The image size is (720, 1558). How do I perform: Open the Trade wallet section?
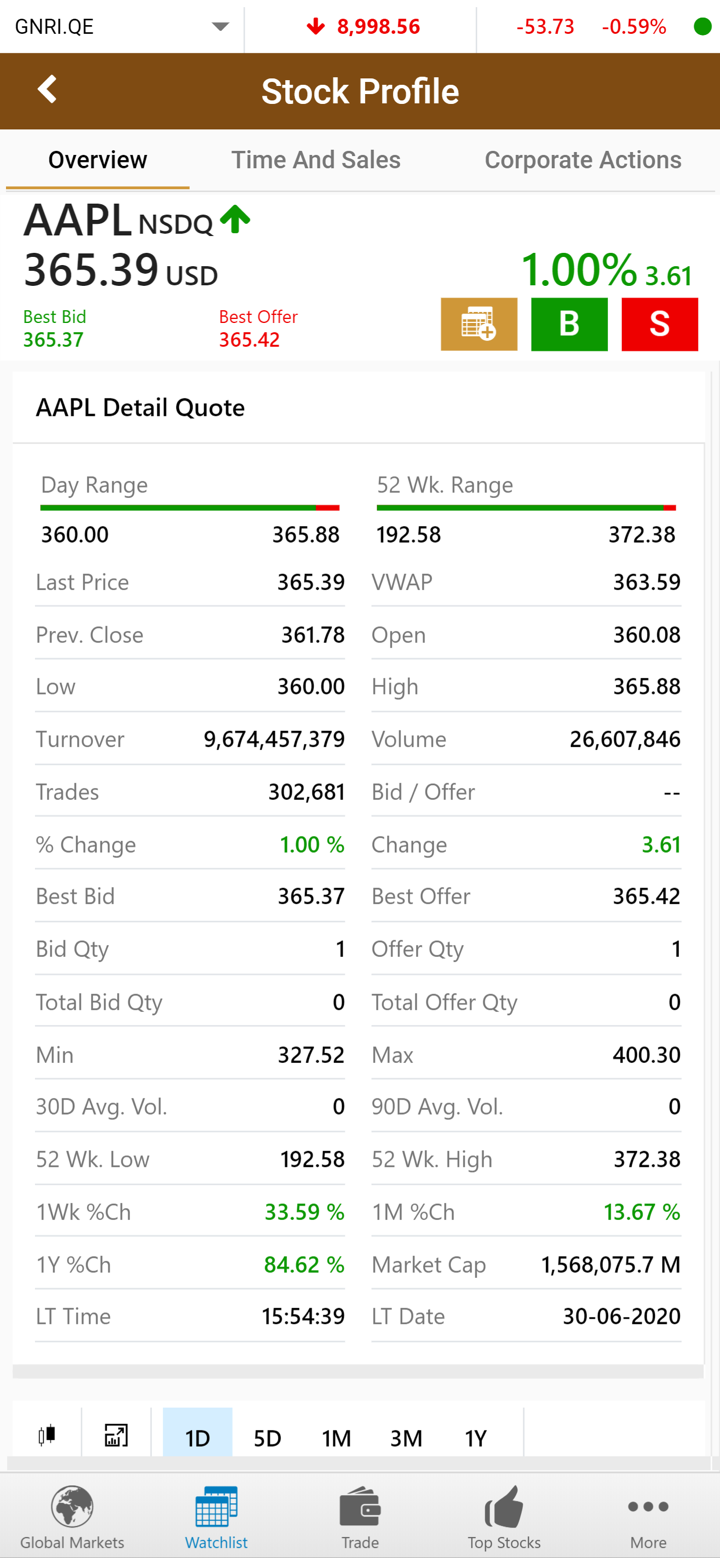pos(360,1517)
